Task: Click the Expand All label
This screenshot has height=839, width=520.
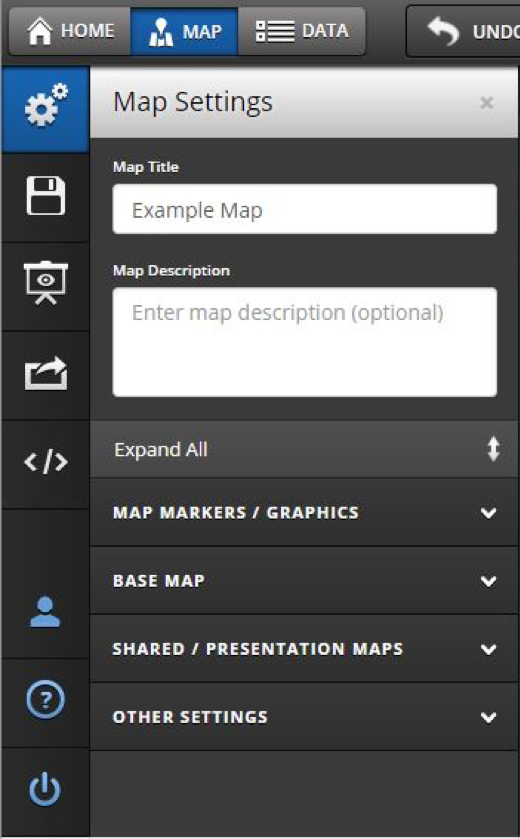Action: [161, 449]
